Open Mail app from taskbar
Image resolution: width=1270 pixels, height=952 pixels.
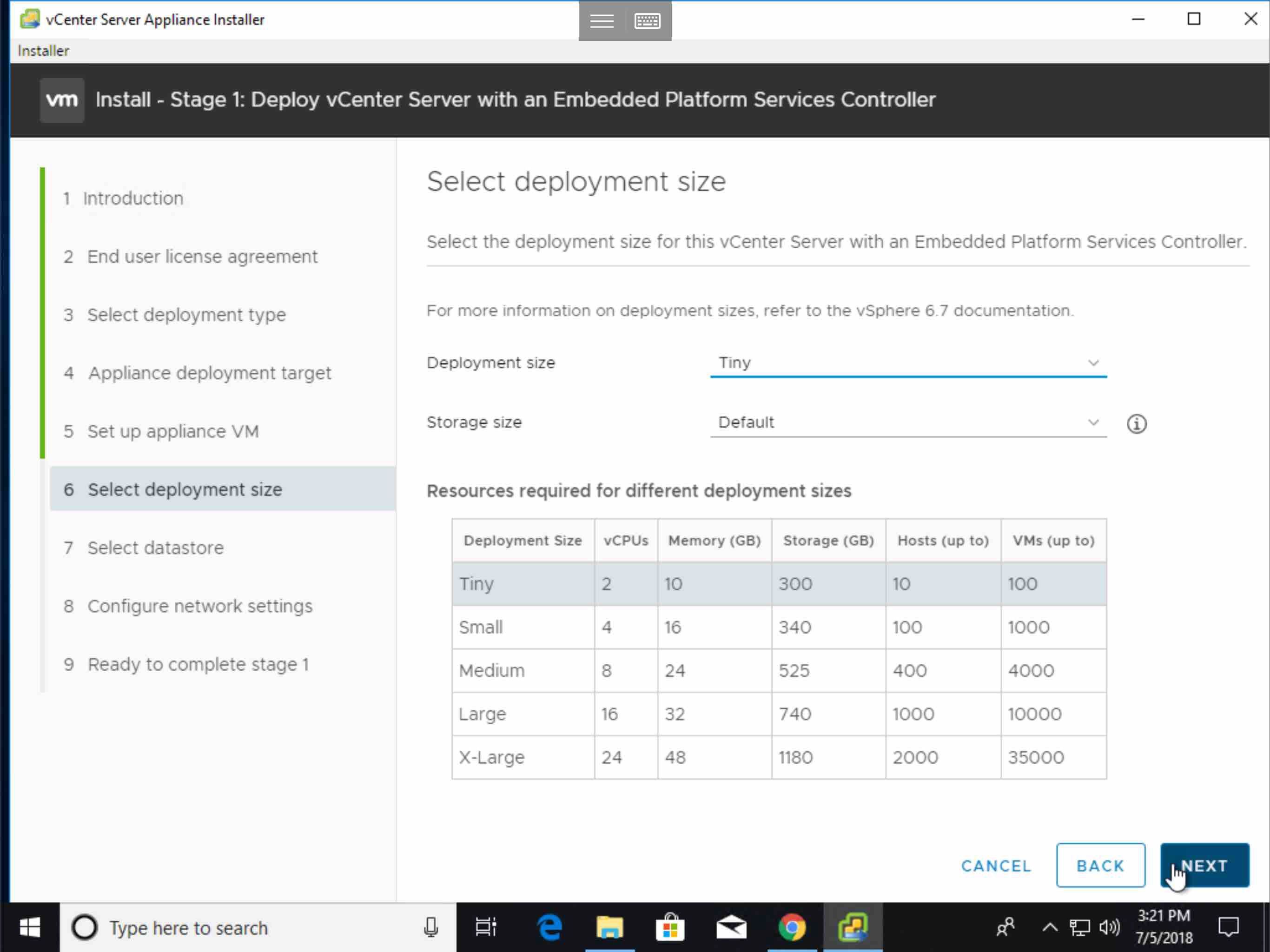coord(731,927)
